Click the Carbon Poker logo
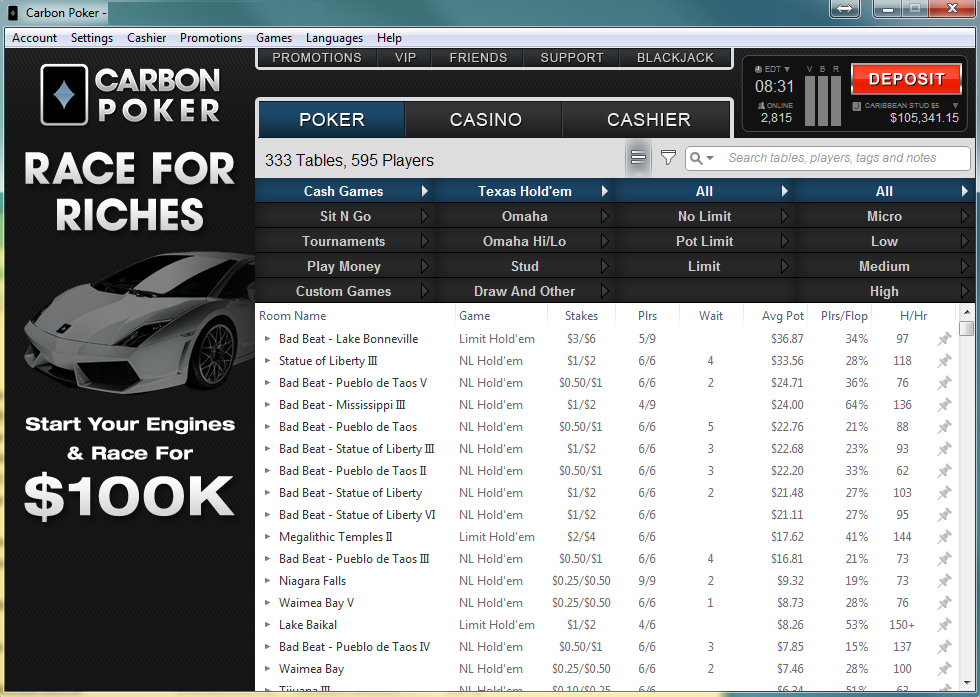 click(x=130, y=95)
